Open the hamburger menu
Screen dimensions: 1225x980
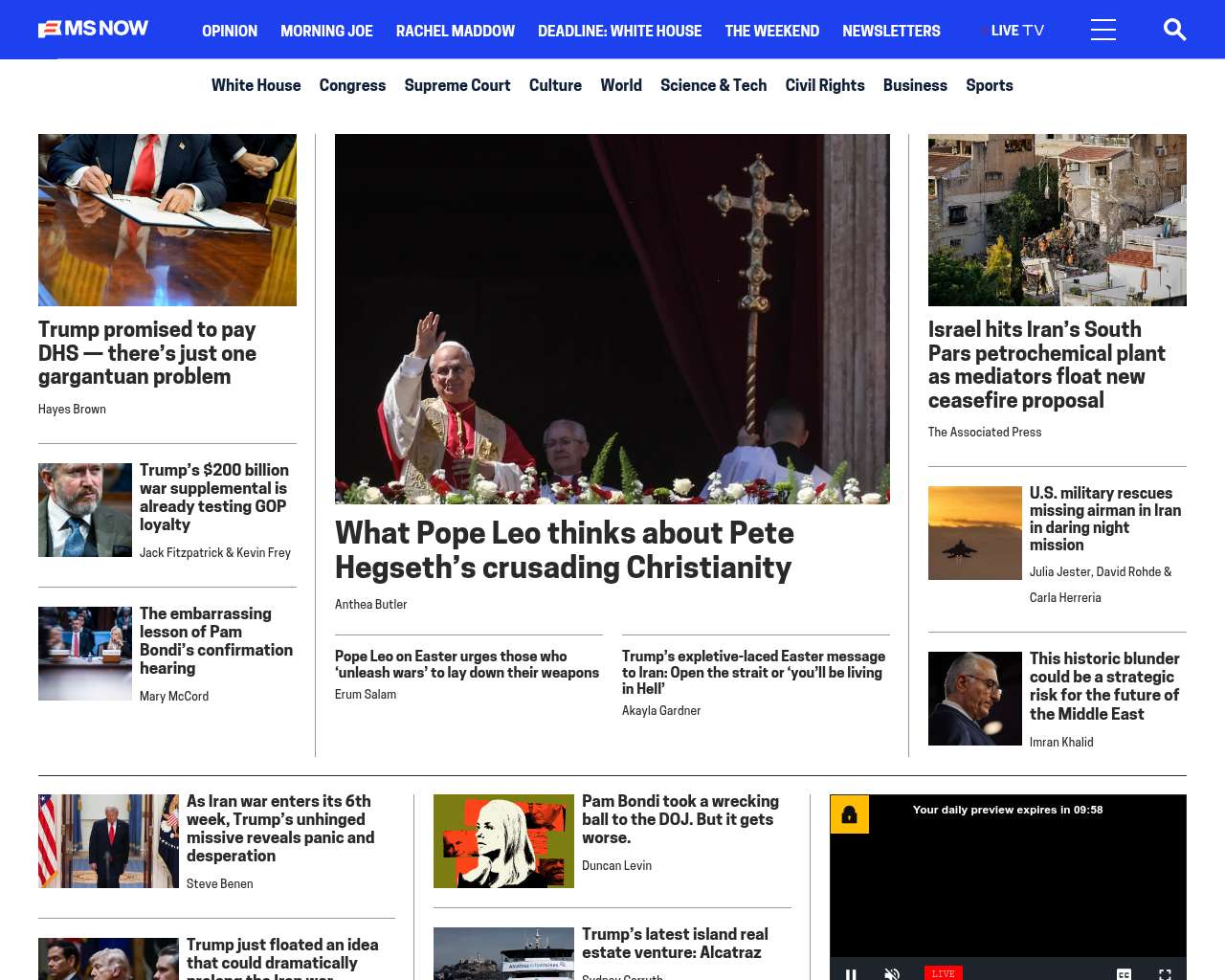(1102, 30)
